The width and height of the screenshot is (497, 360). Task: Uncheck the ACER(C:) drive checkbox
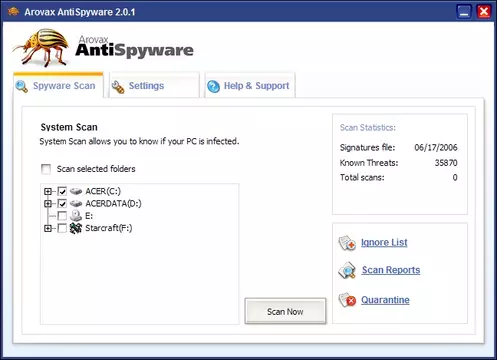pos(62,191)
